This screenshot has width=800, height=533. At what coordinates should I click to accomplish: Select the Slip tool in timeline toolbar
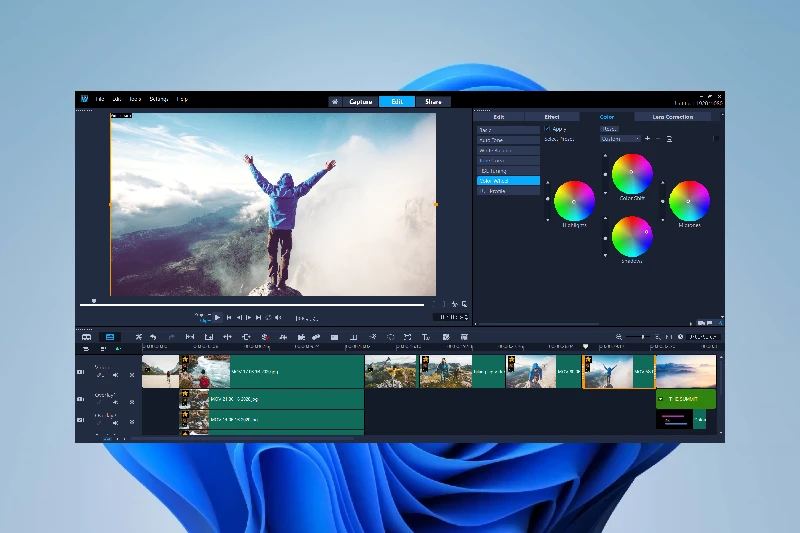(x=190, y=337)
